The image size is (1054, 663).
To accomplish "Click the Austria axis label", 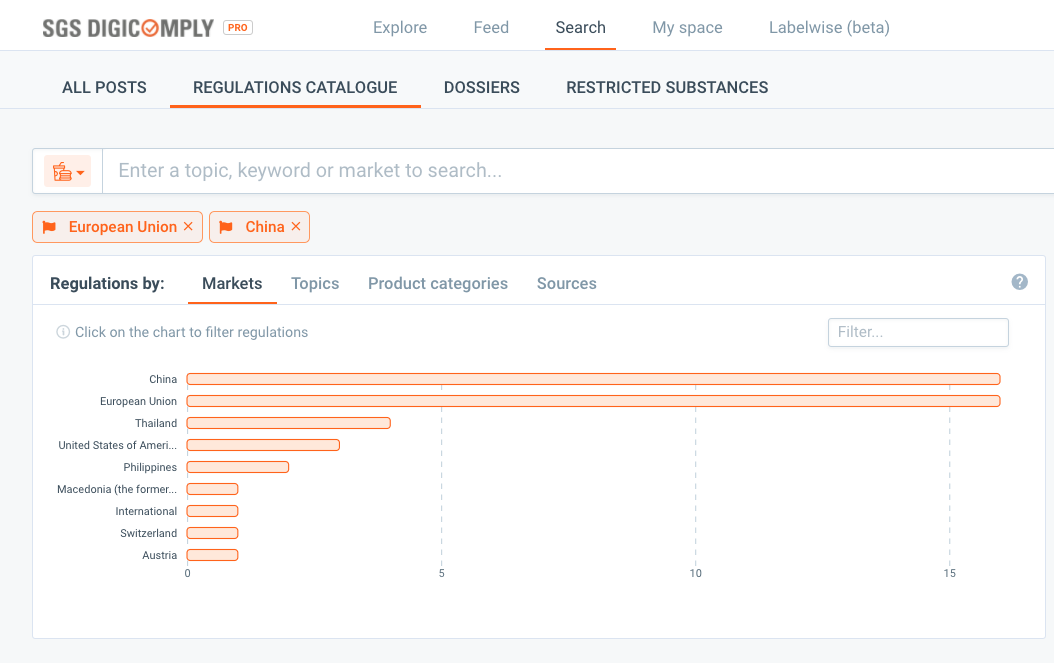I will click(159, 555).
